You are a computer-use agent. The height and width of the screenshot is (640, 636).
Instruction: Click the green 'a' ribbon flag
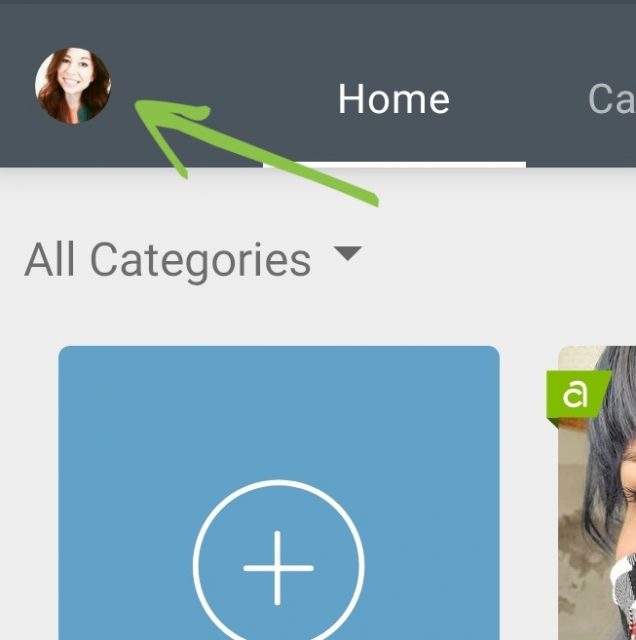tap(578, 396)
